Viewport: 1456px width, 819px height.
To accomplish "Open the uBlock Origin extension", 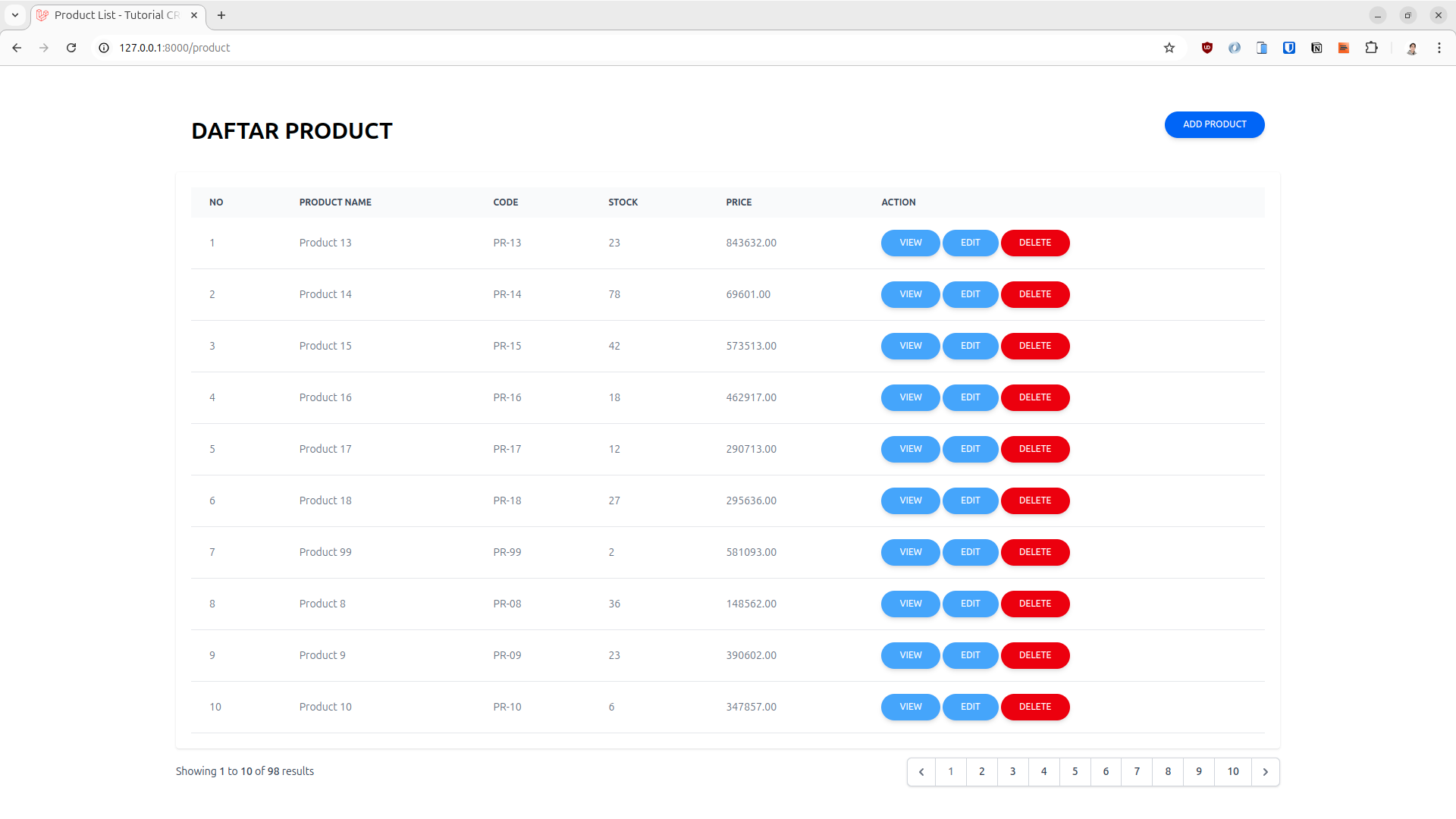I will coord(1207,47).
